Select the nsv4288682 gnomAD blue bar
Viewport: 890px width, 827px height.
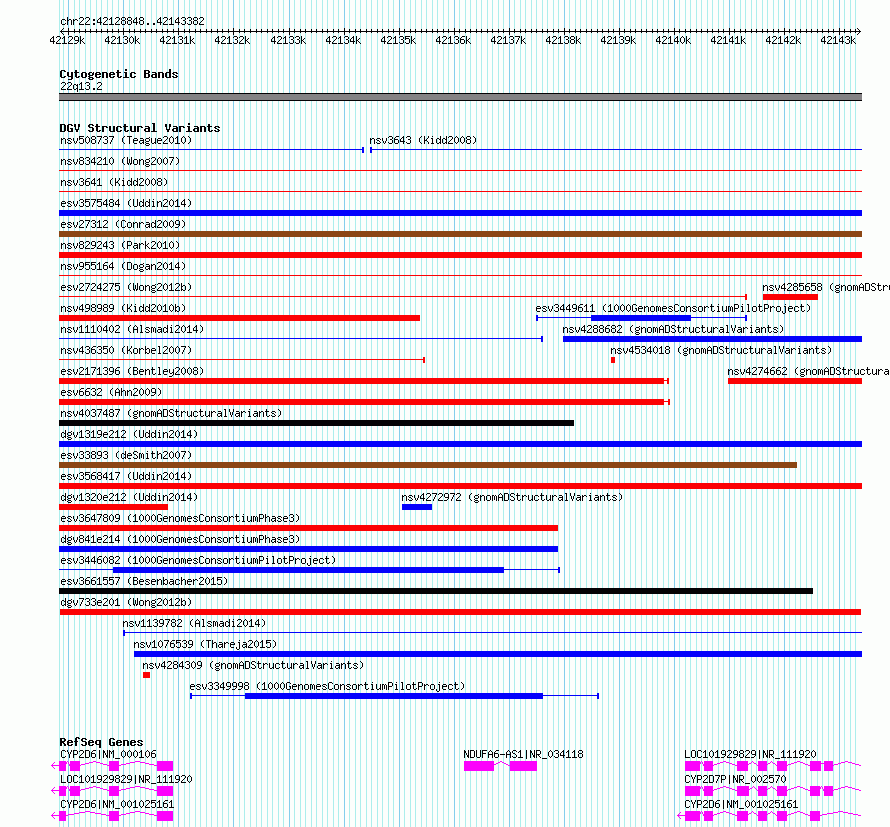click(712, 339)
